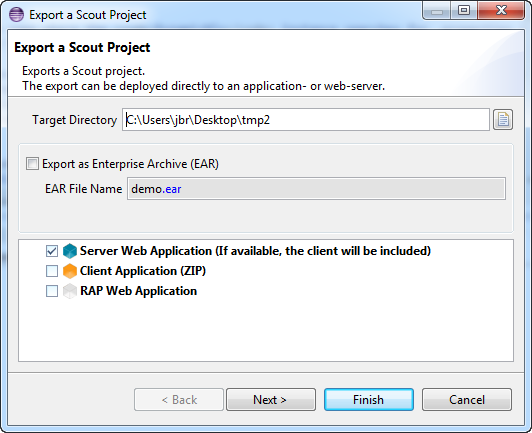Click the orange Client Application icon
The height and width of the screenshot is (433, 532).
[70, 271]
